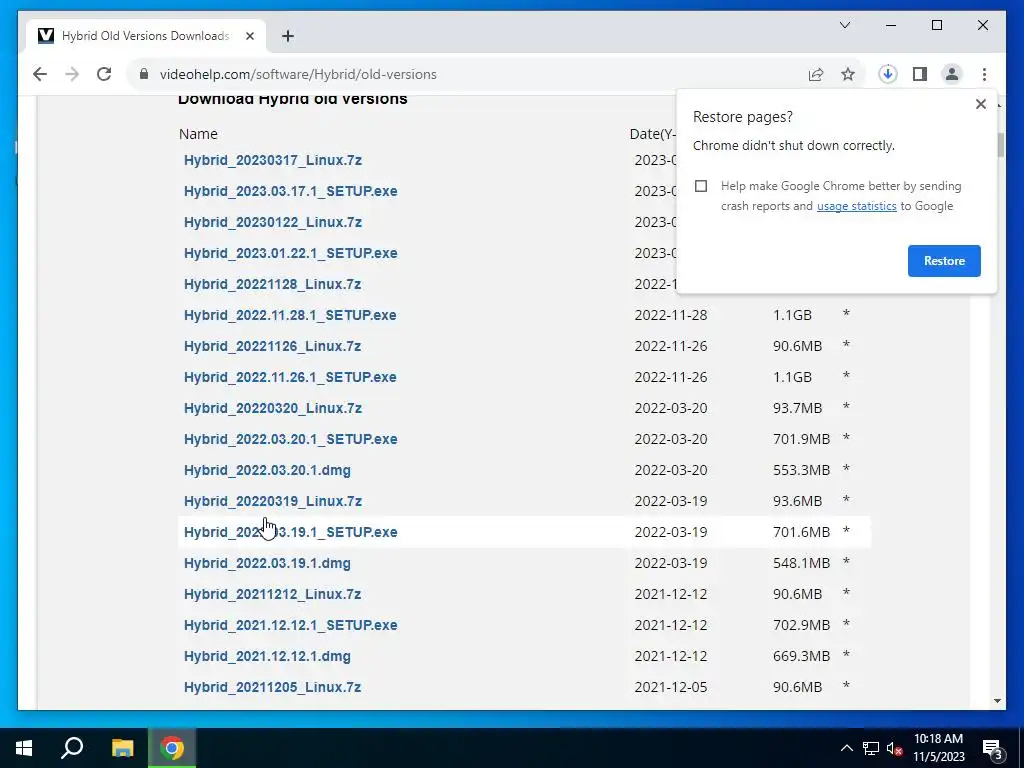Image resolution: width=1024 pixels, height=768 pixels.
Task: Download Hybrid_2022.11.28.1_SETUP.exe
Action: tap(290, 315)
